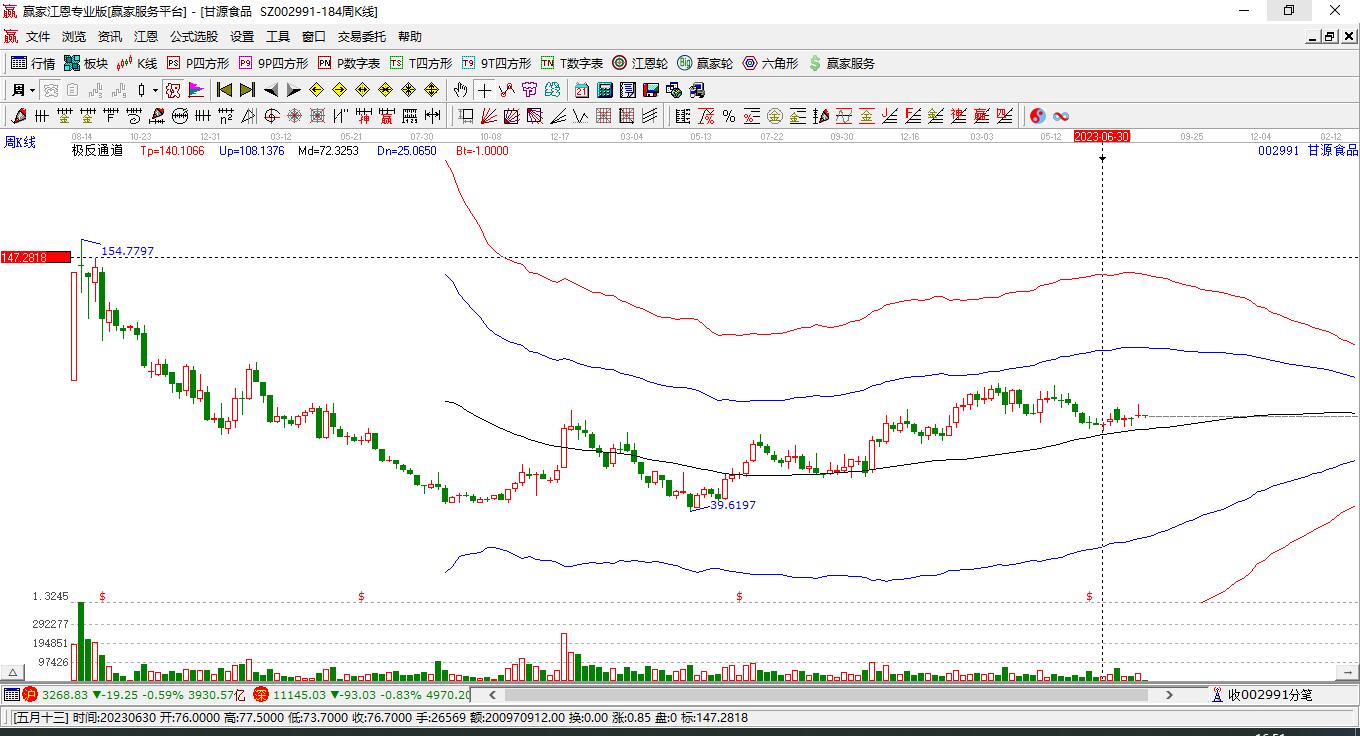Click the blue infinity symbol icon
The height and width of the screenshot is (736, 1360).
1061,116
